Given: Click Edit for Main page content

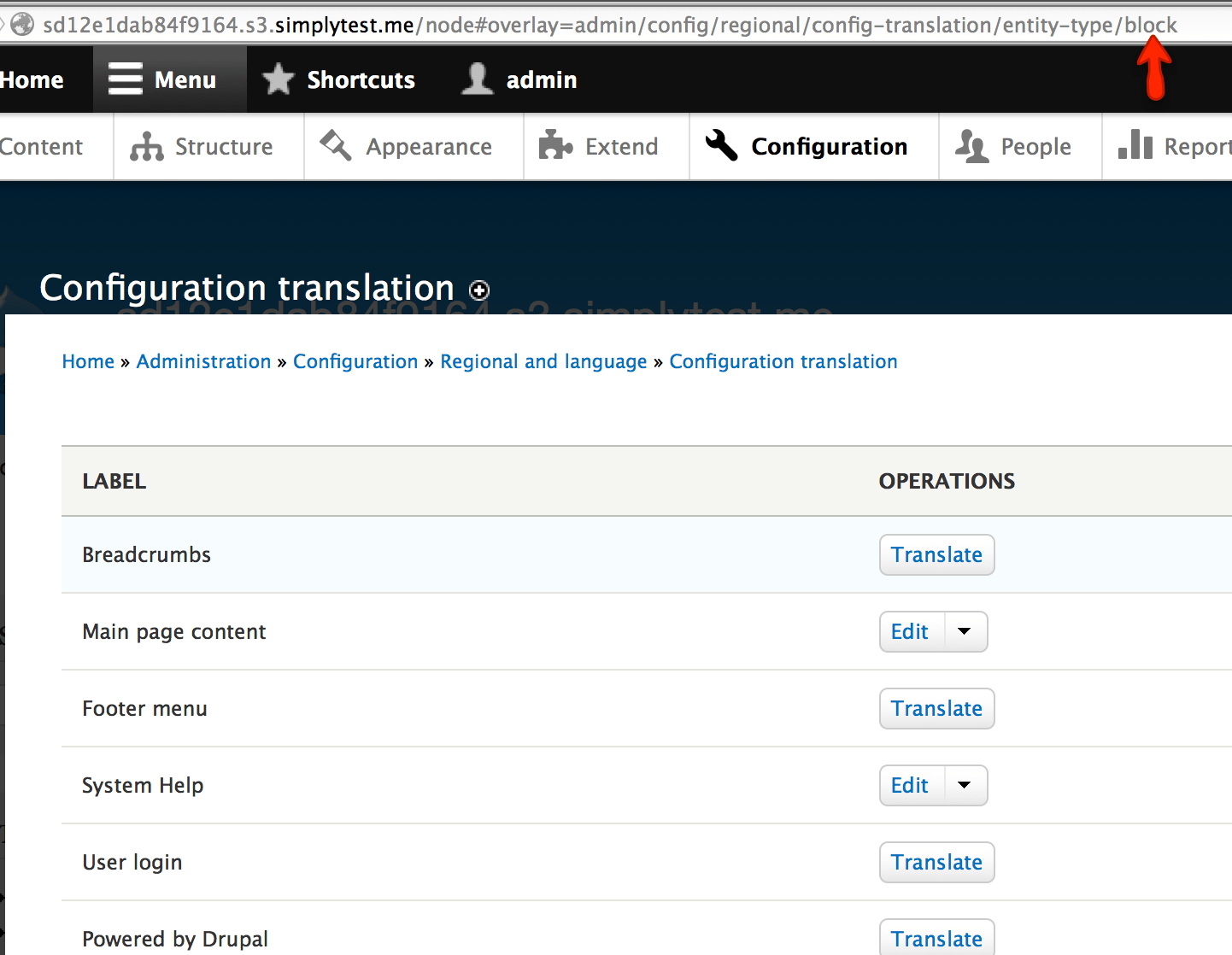Looking at the screenshot, I should [910, 631].
